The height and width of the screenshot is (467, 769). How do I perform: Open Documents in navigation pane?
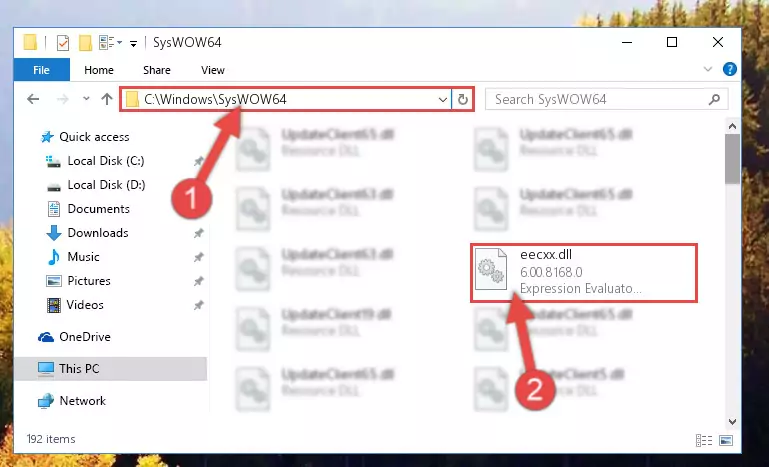tap(99, 209)
